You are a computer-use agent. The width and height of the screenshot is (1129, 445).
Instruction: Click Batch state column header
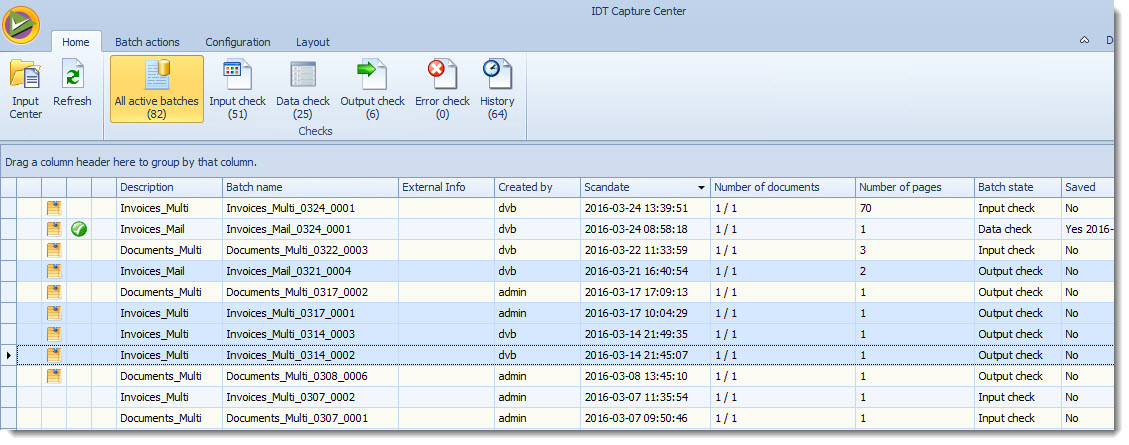tap(1017, 187)
